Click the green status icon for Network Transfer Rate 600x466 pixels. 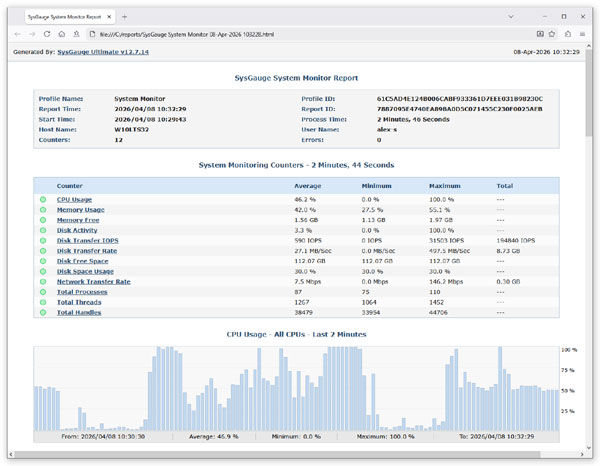click(x=43, y=282)
